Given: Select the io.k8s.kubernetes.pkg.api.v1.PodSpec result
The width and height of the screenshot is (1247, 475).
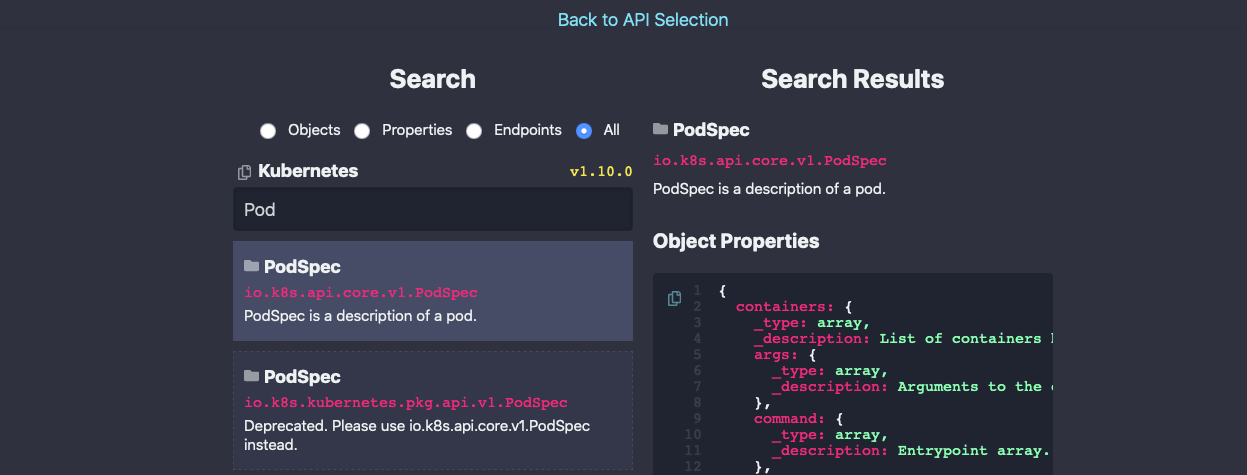Looking at the screenshot, I should point(406,403).
